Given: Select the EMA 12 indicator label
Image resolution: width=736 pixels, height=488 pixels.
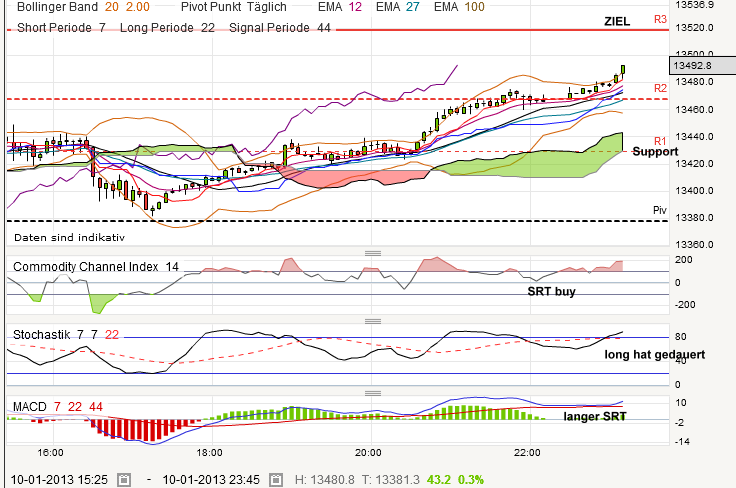Looking at the screenshot, I should point(340,7).
